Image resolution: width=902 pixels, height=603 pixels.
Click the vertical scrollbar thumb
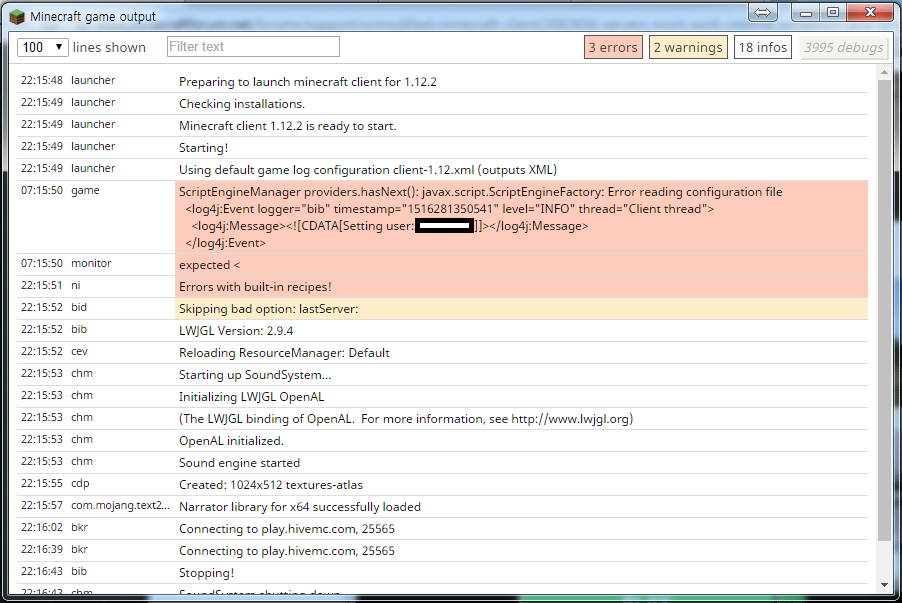click(x=883, y=310)
